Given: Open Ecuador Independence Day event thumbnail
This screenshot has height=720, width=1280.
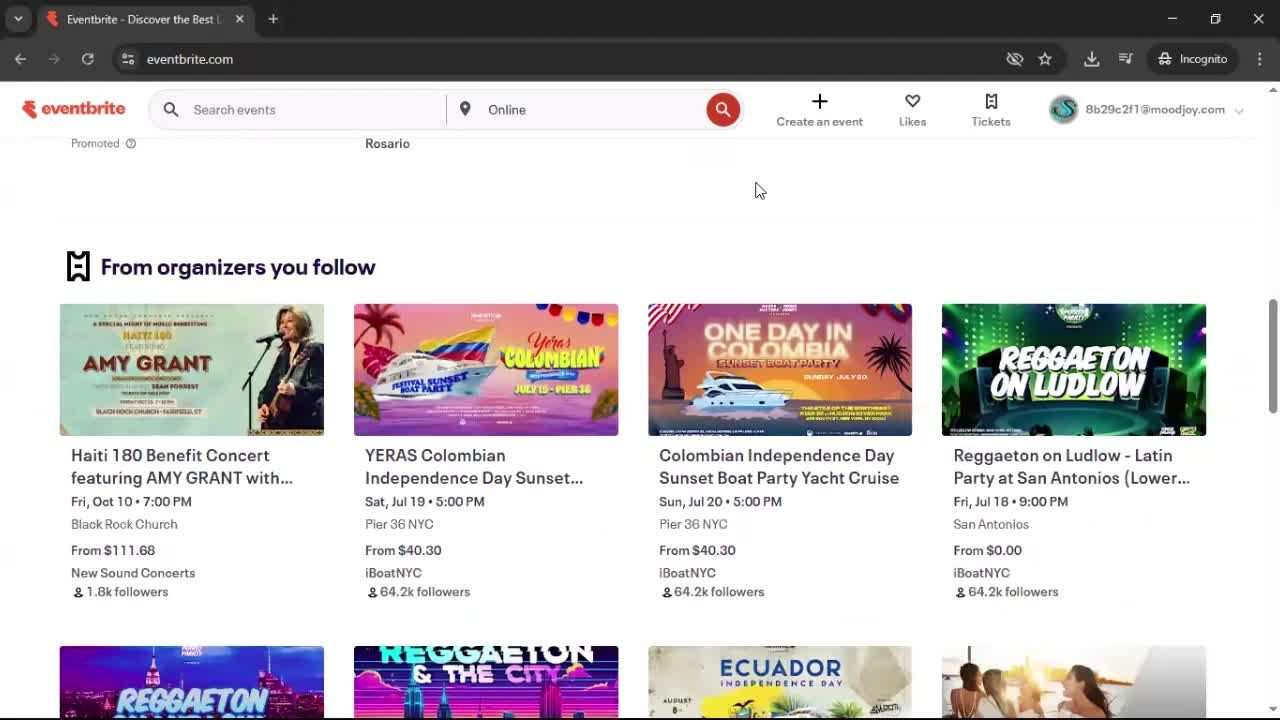Looking at the screenshot, I should point(780,682).
